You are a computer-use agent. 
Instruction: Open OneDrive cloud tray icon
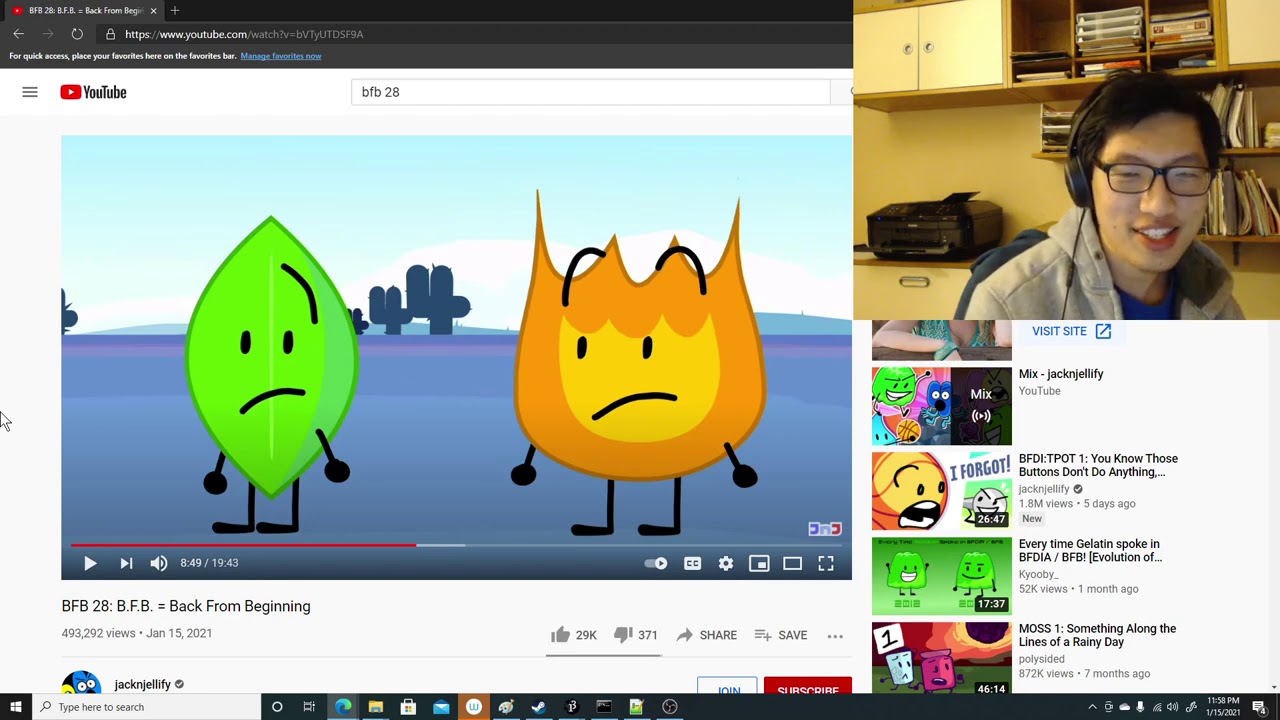click(1124, 707)
